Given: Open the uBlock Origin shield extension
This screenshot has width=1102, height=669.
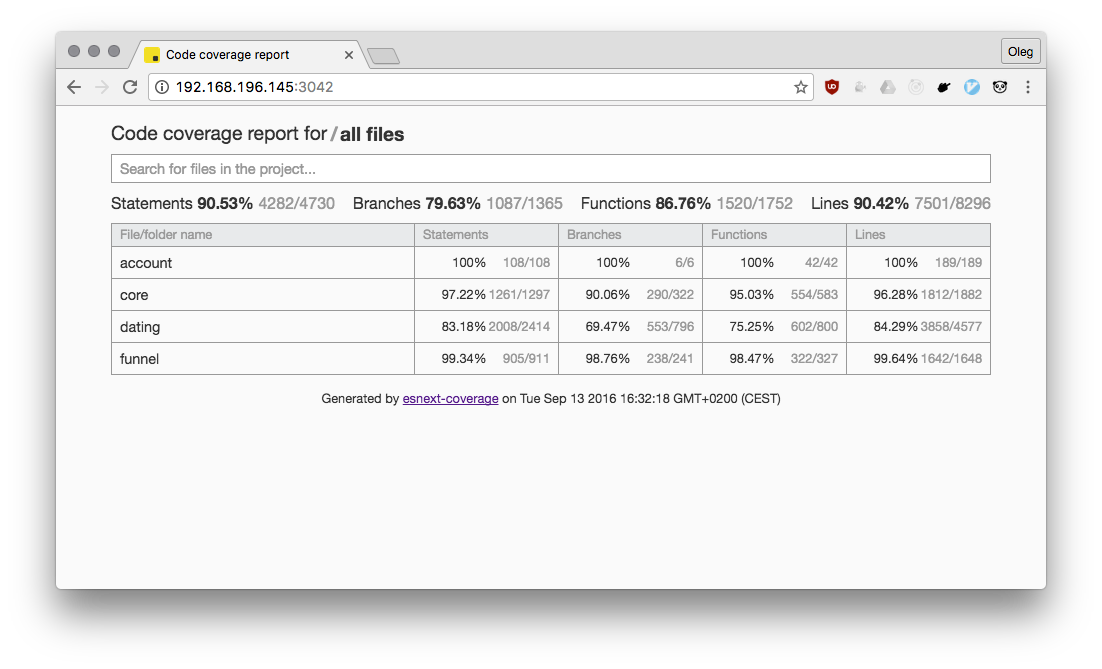Looking at the screenshot, I should coord(831,87).
